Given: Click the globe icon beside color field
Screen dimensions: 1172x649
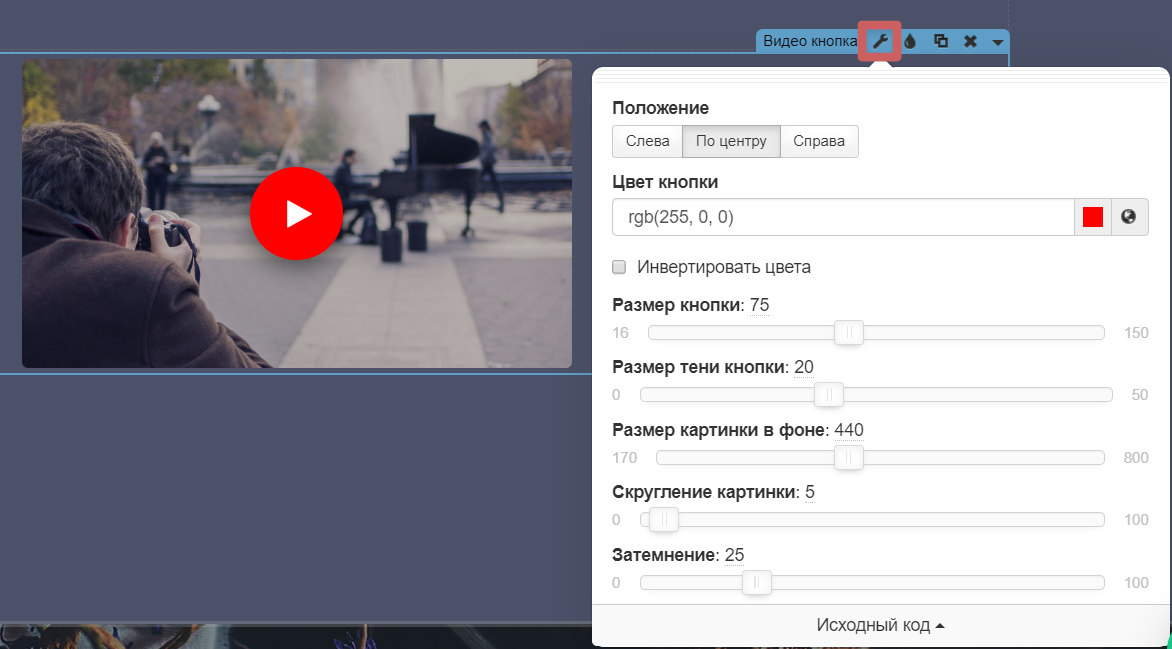Looking at the screenshot, I should tap(1129, 217).
